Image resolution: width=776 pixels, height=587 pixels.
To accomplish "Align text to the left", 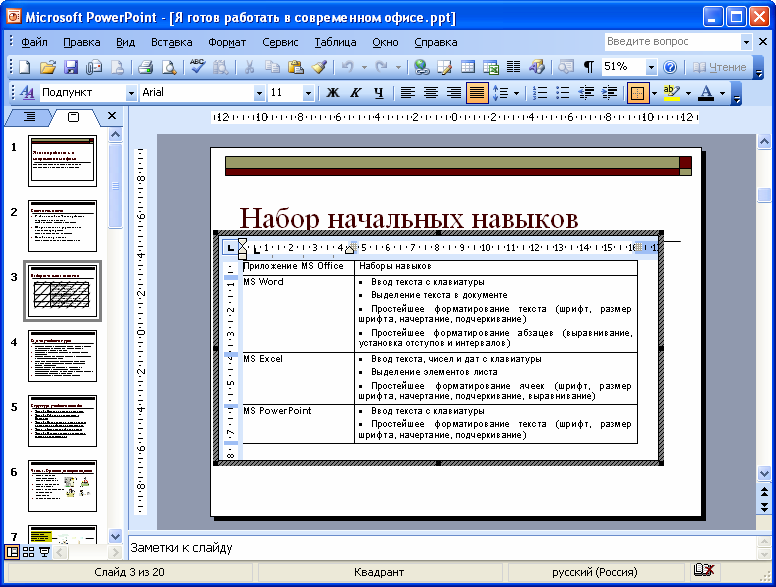I will point(407,93).
